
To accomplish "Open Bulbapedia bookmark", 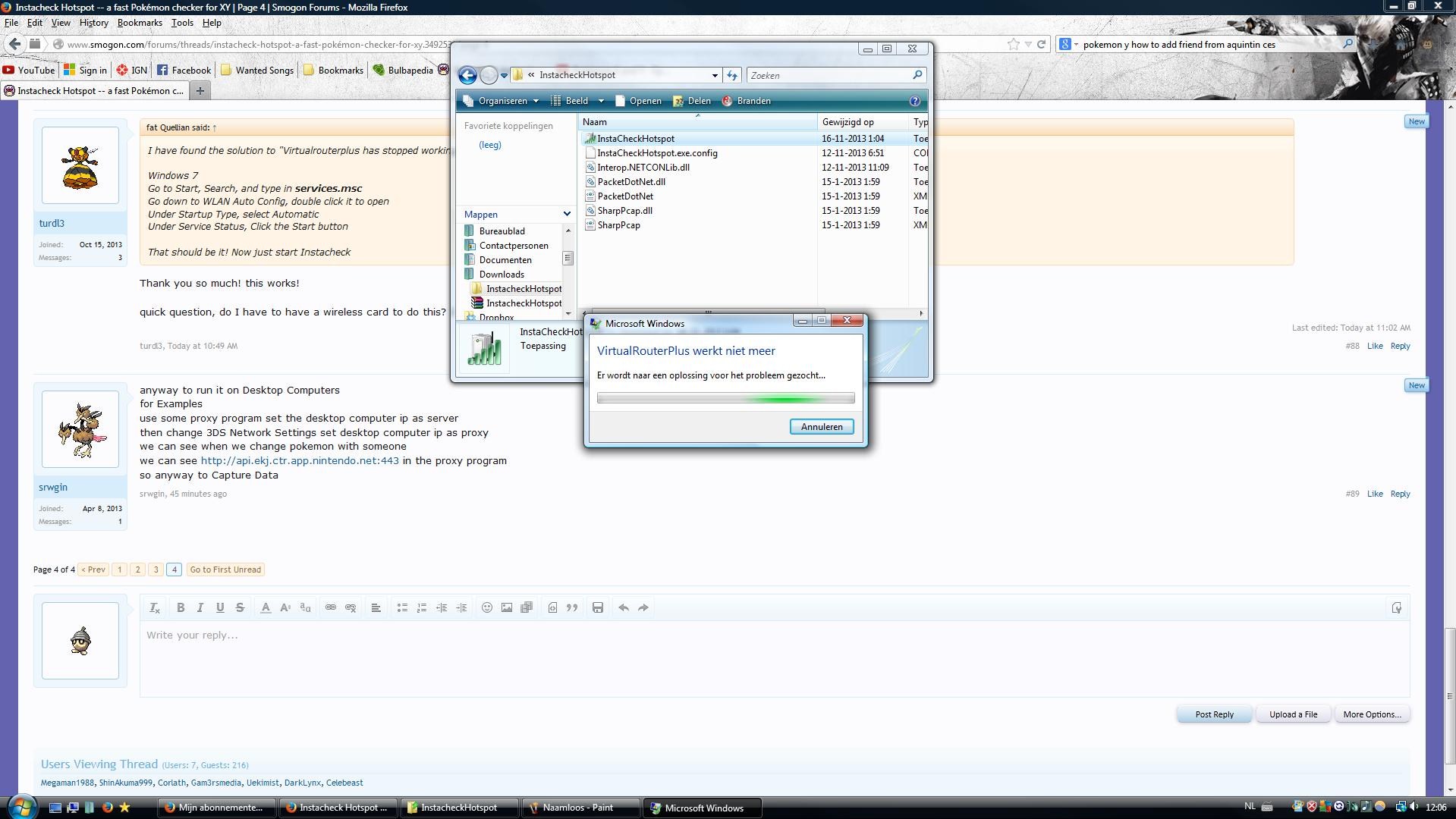I will pyautogui.click(x=403, y=71).
